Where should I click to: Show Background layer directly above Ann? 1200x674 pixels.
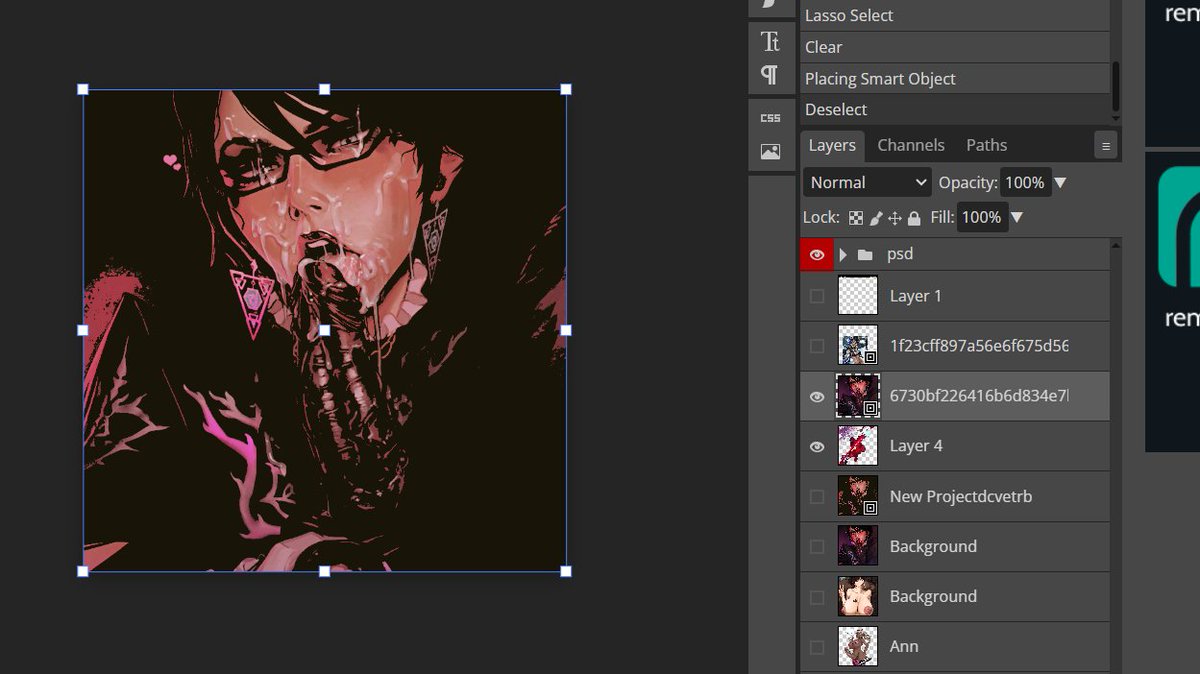pos(817,597)
